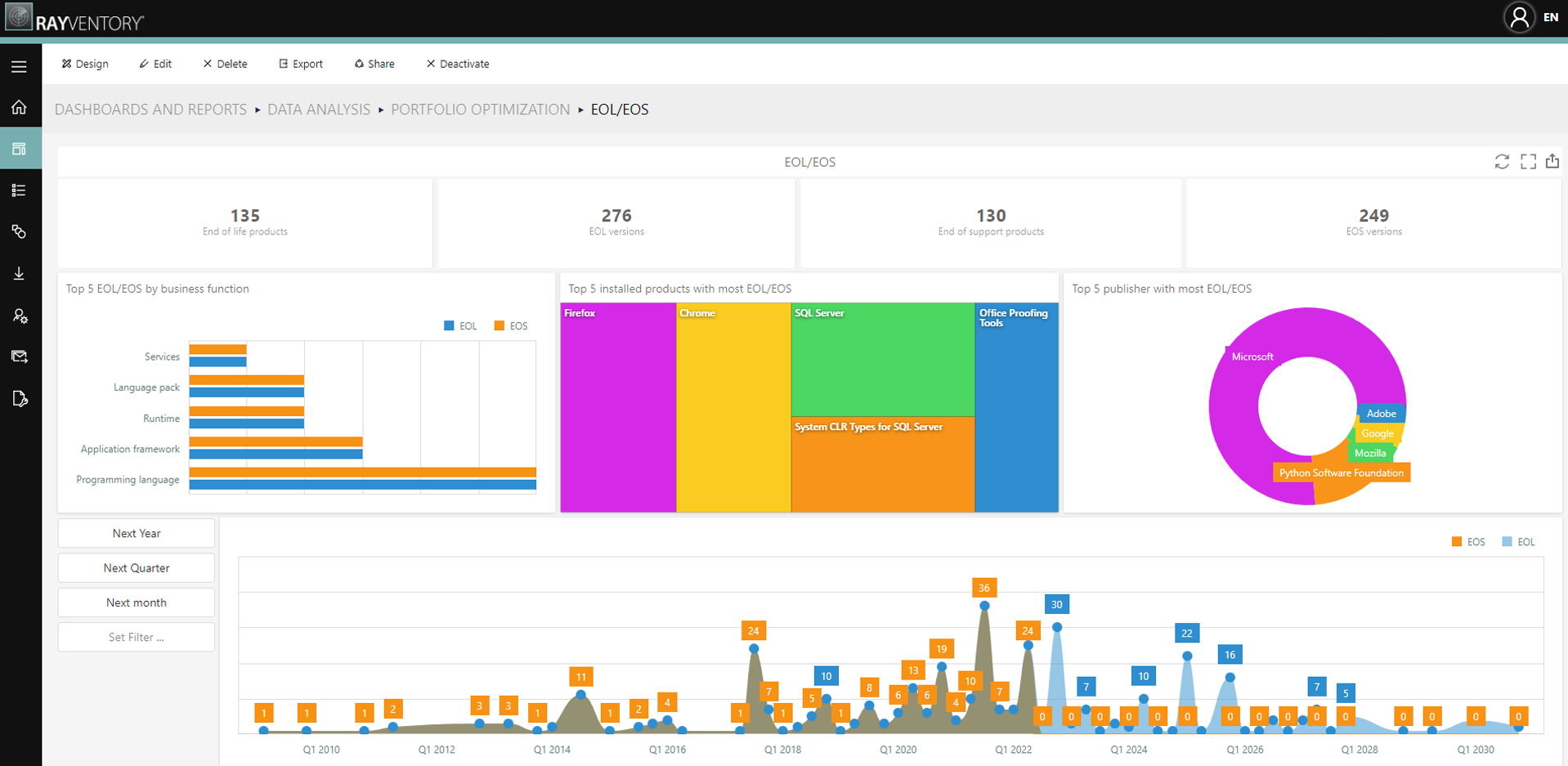Click the list view sidebar icon
Viewport: 1568px width, 766px height.
point(19,190)
